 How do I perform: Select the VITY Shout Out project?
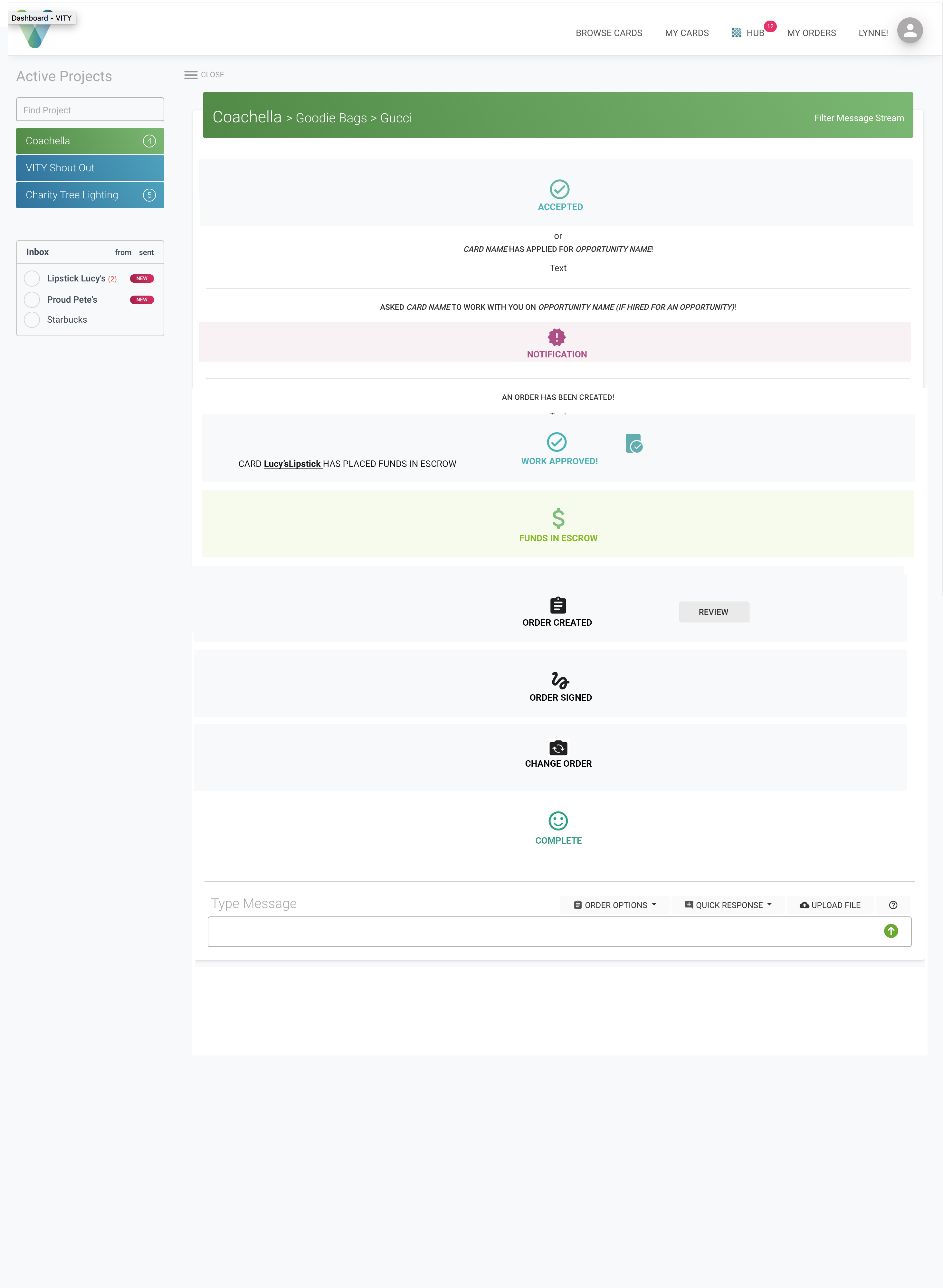90,168
